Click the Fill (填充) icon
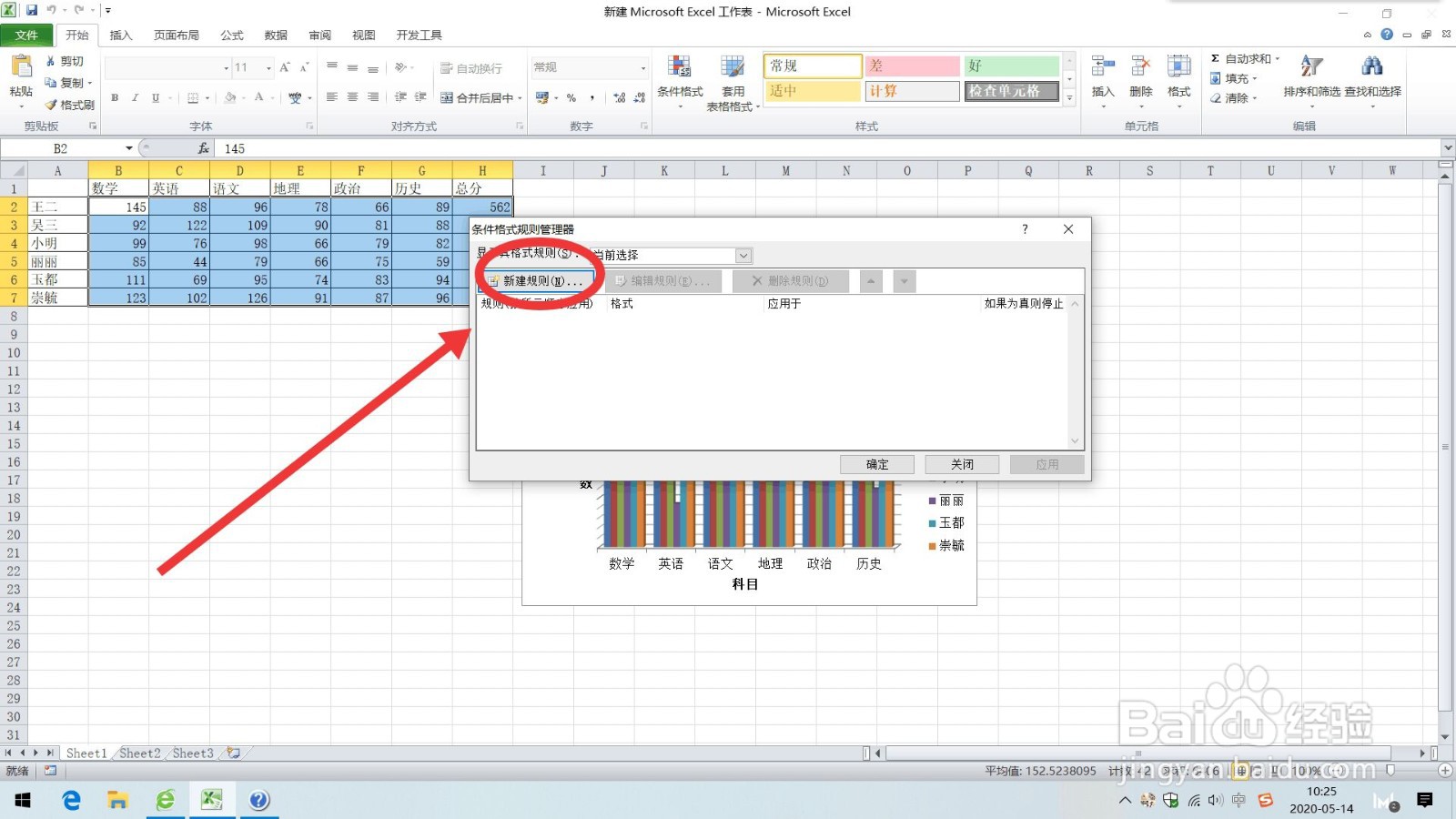The height and width of the screenshot is (819, 1456). pyautogui.click(x=1216, y=78)
